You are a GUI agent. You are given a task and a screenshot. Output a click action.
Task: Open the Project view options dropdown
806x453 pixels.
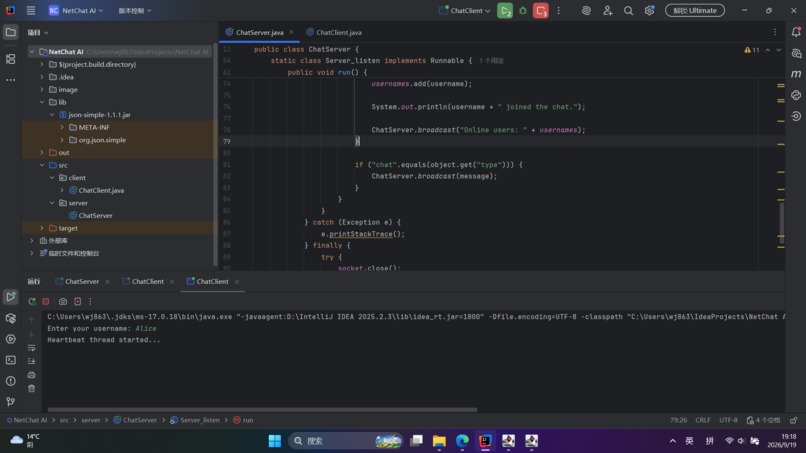point(38,32)
